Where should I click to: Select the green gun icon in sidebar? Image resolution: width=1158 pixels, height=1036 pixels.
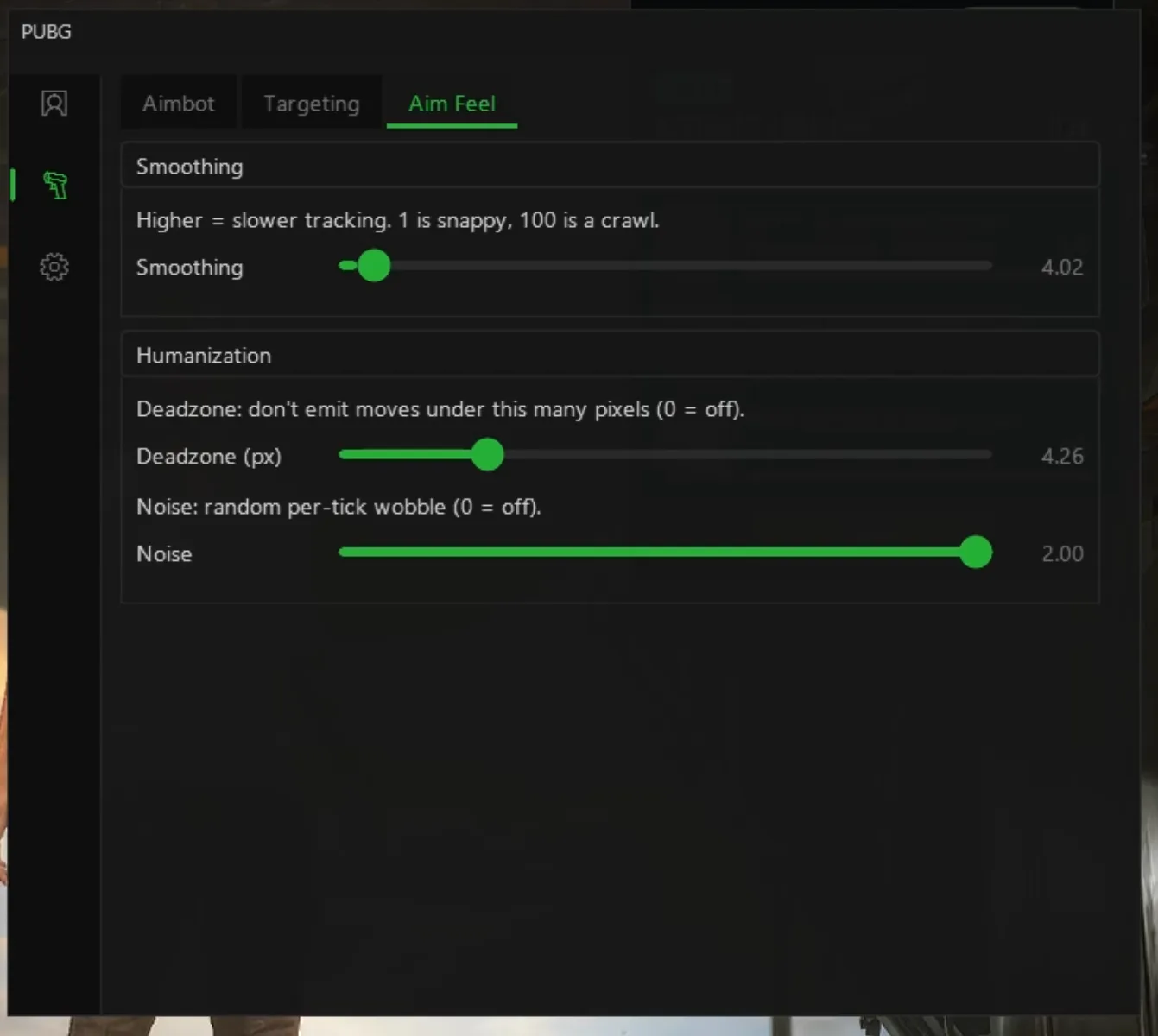pyautogui.click(x=55, y=185)
